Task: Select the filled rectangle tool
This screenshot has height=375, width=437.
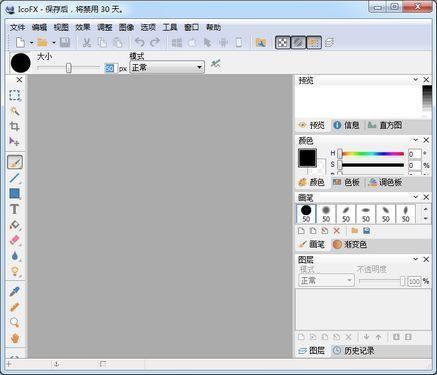Action: 14,194
